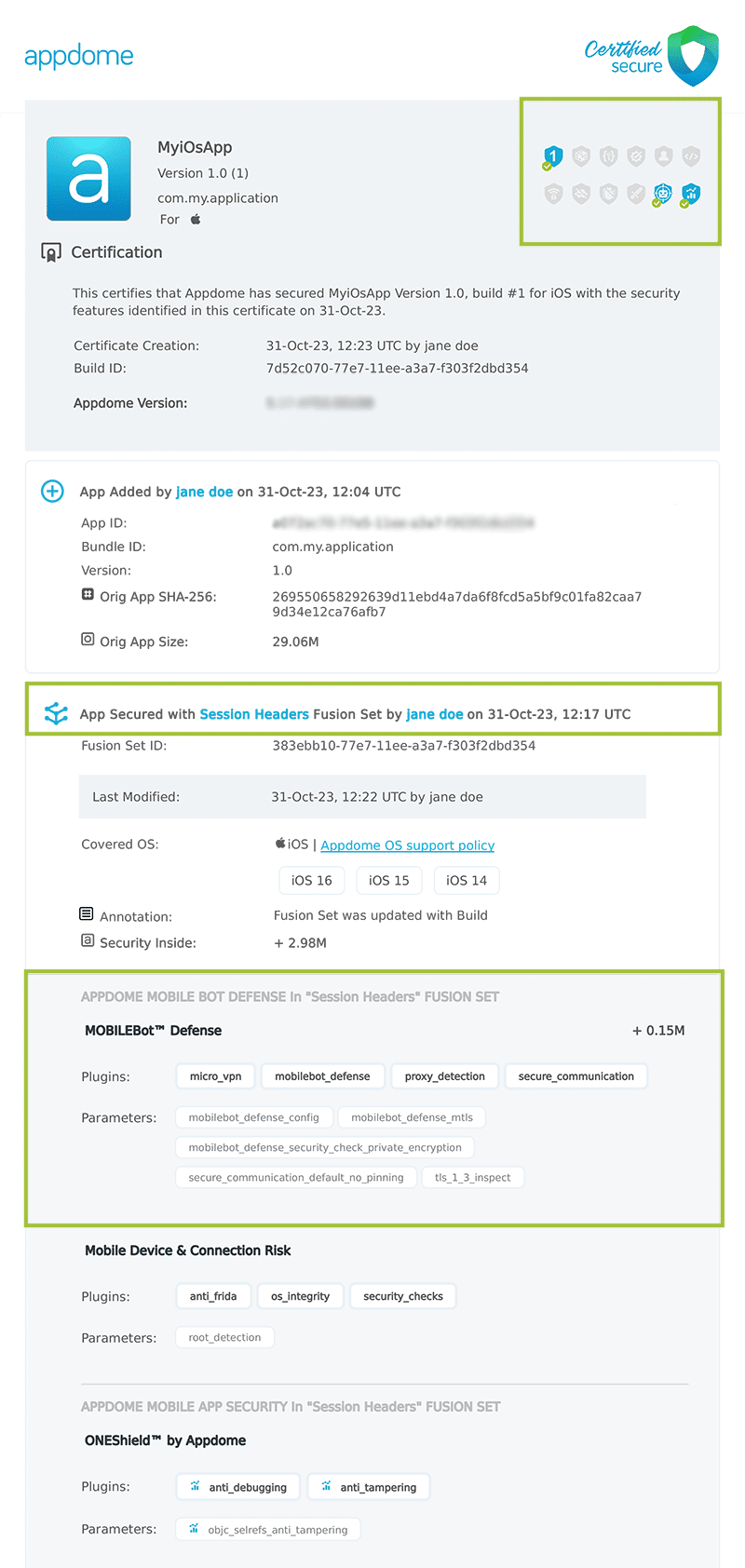Open the Appdome OS support policy link
The width and height of the screenshot is (745, 1568).
[407, 845]
